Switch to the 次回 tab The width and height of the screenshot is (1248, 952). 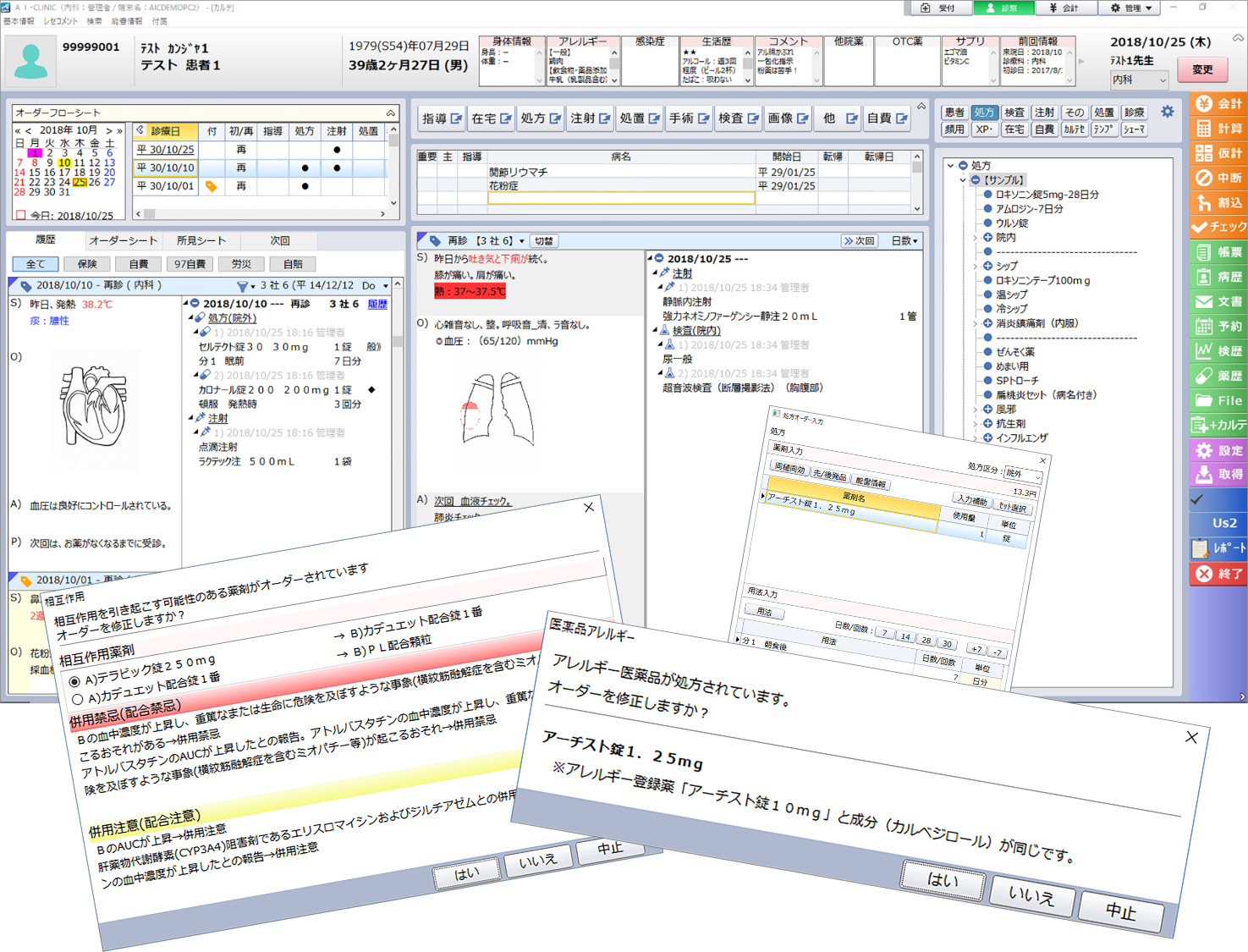click(279, 240)
